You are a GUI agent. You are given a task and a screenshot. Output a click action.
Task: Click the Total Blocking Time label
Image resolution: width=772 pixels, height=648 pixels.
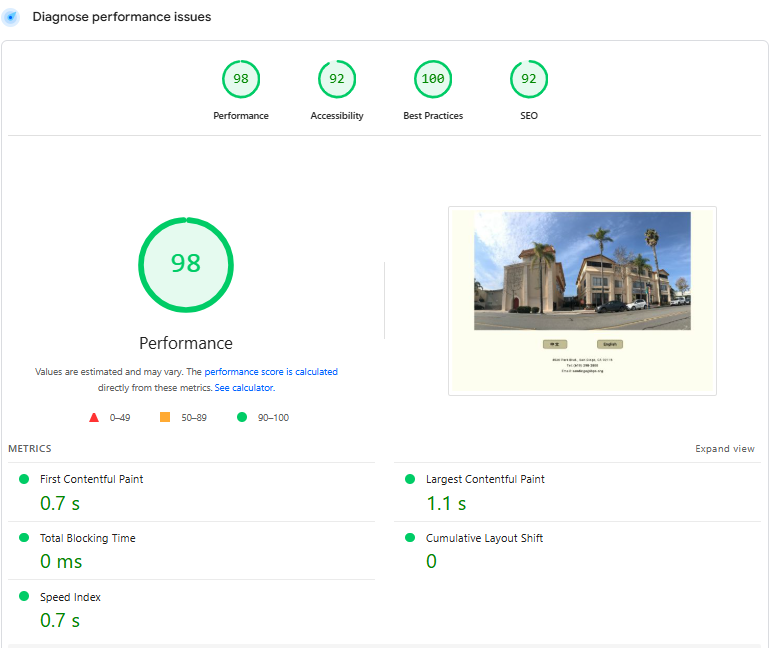(88, 538)
